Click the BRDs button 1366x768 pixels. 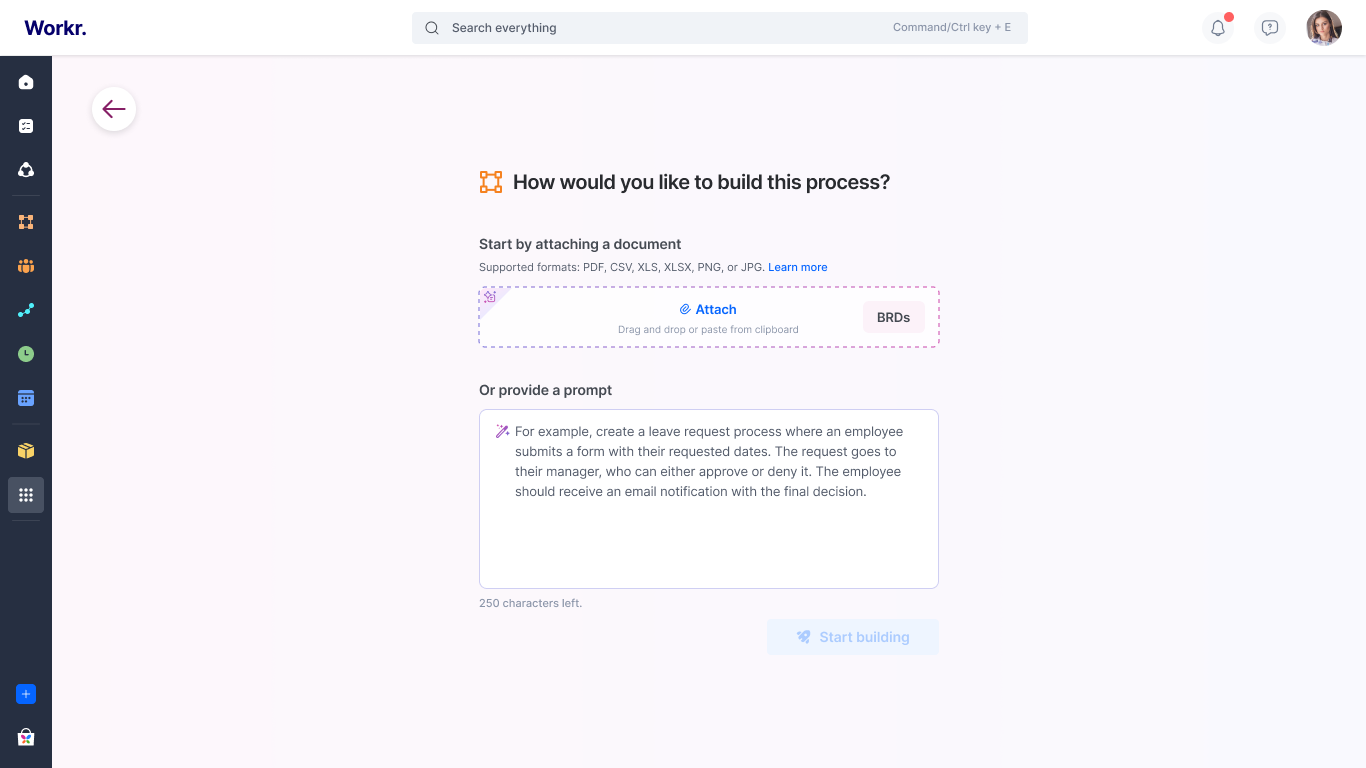tap(893, 317)
